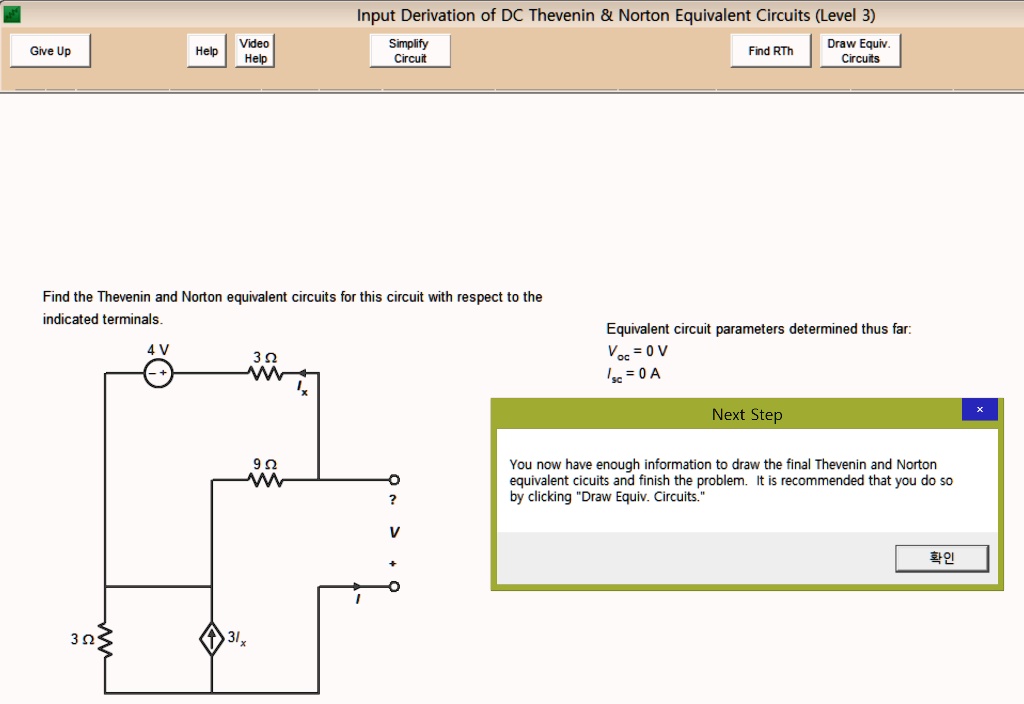
Task: Click Find RTh
Action: coord(770,50)
